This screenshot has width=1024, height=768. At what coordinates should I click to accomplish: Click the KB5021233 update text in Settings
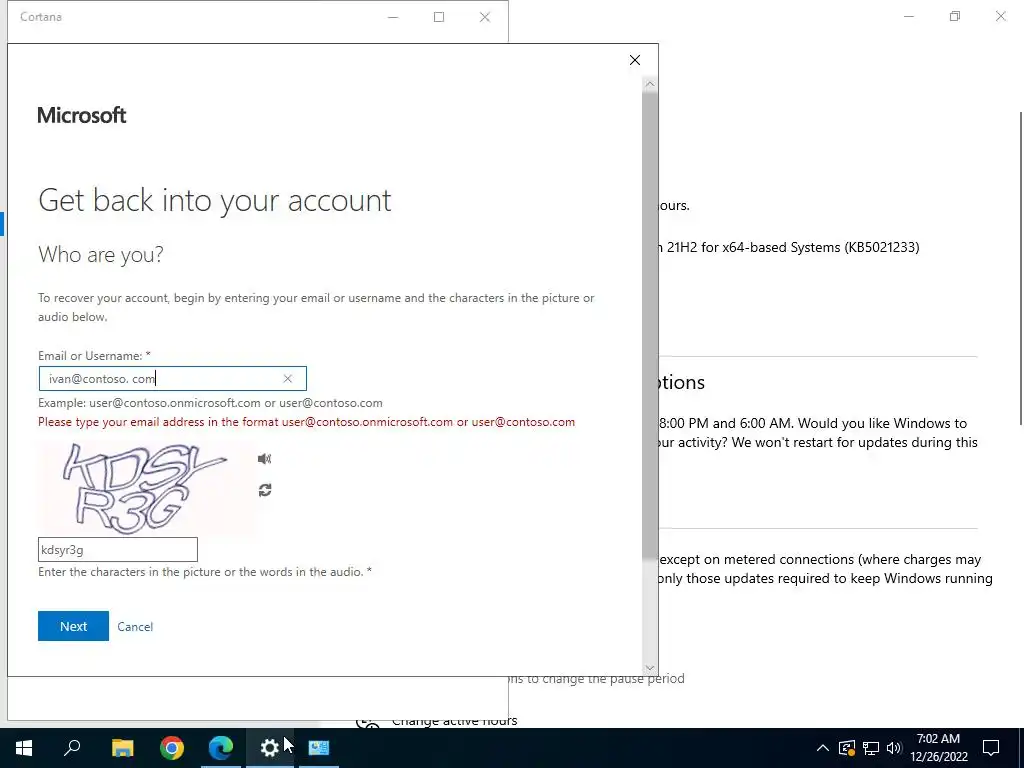[x=789, y=248]
